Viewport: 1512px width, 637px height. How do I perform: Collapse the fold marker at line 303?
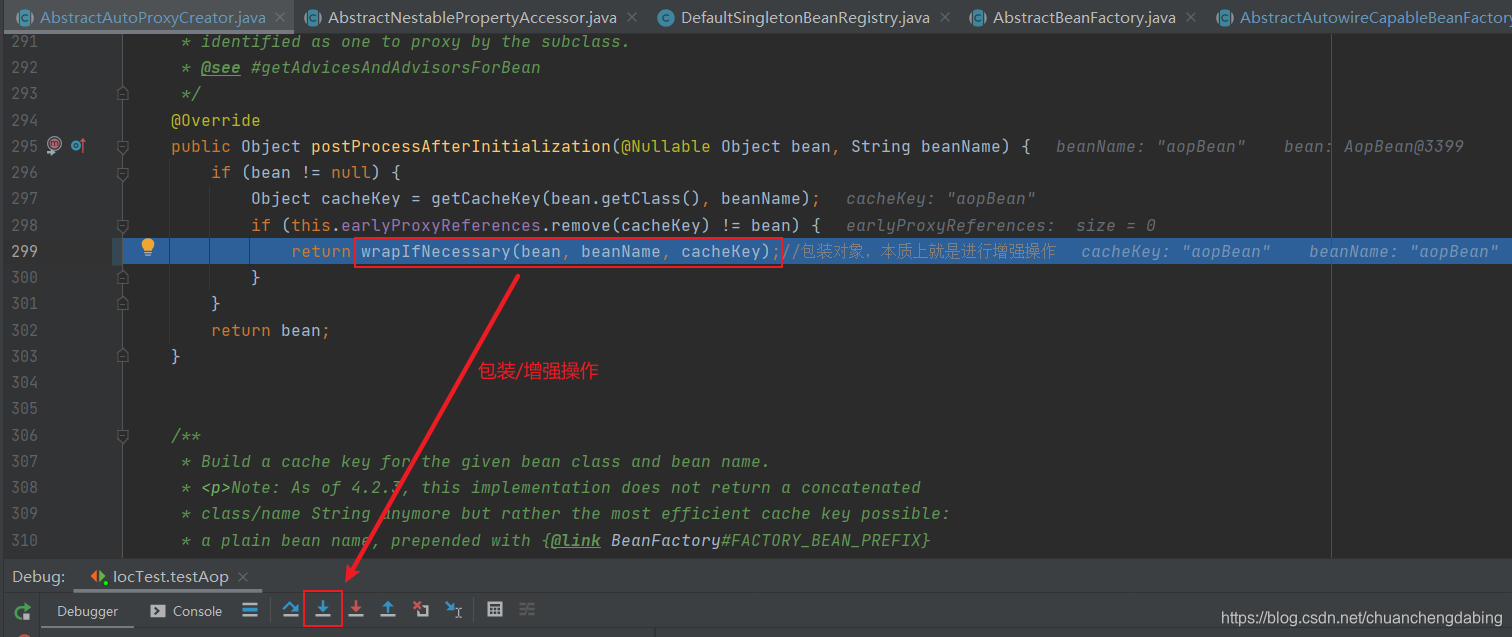pos(122,356)
